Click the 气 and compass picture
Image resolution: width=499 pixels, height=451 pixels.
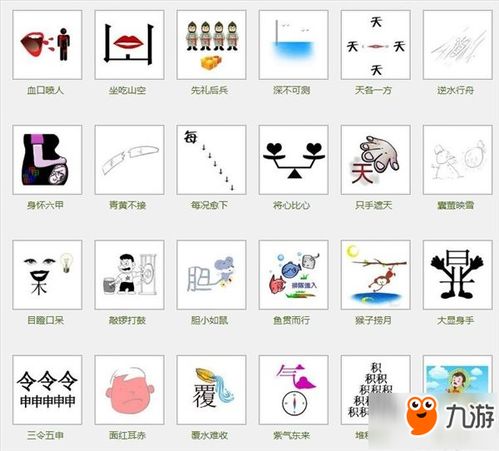coord(293,390)
